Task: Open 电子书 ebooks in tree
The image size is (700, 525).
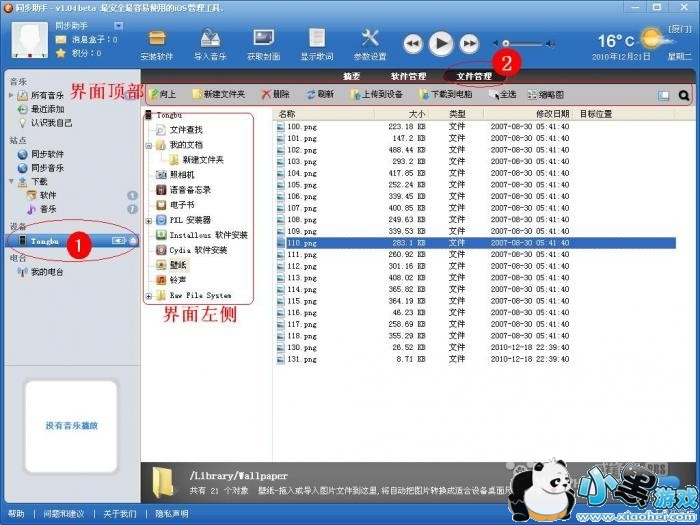Action: pyautogui.click(x=182, y=205)
